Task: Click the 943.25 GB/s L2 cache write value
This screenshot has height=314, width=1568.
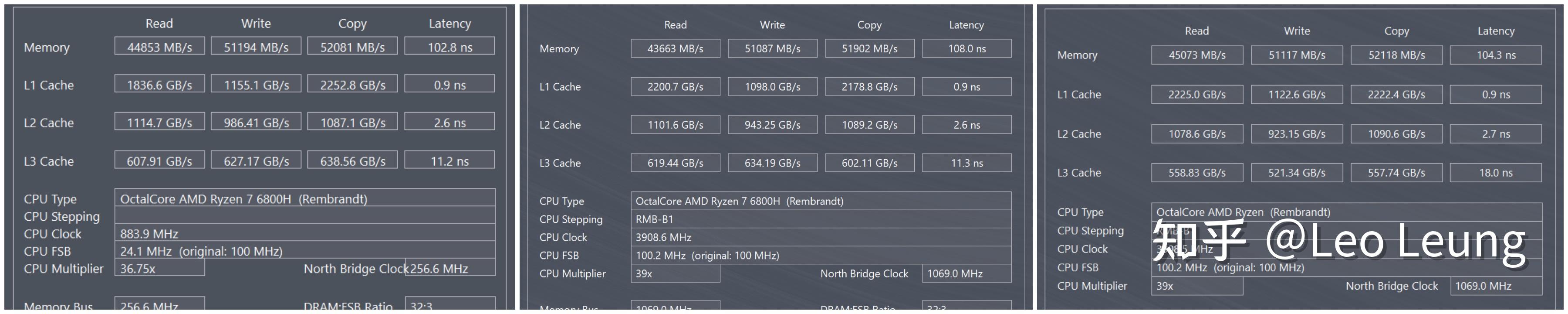Action: point(772,125)
